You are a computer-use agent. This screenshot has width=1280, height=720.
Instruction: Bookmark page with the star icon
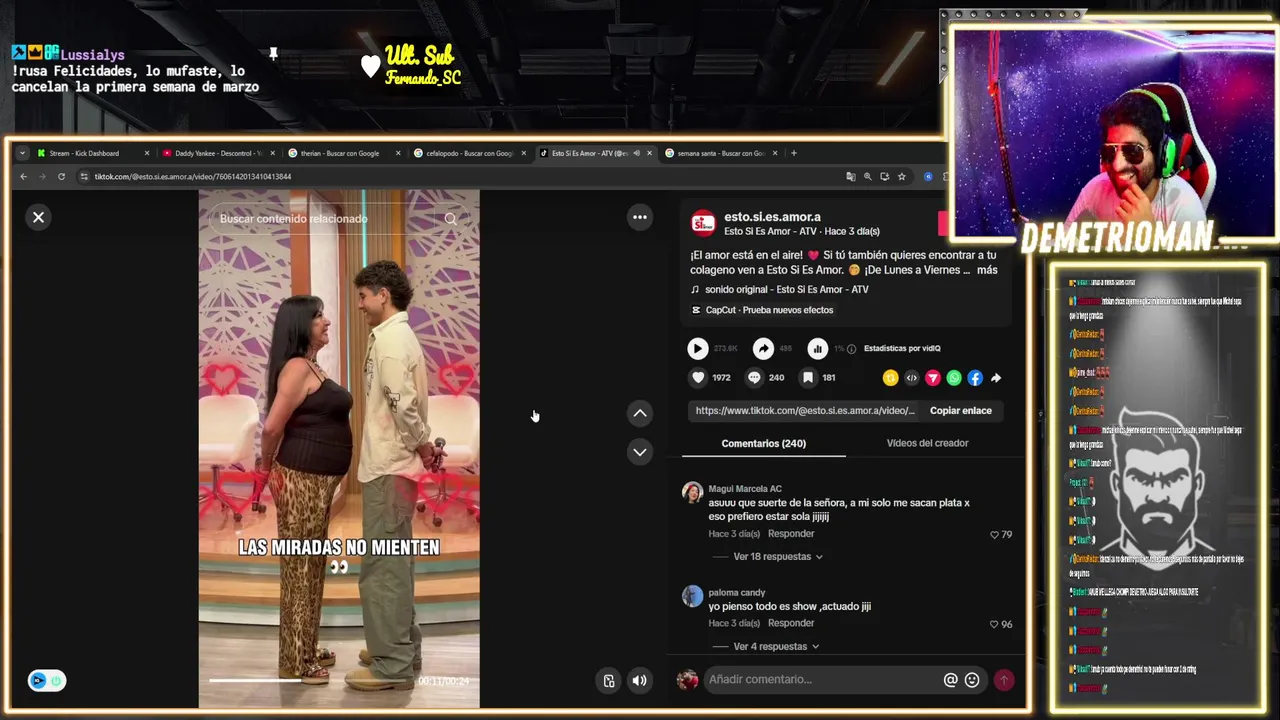tap(902, 177)
